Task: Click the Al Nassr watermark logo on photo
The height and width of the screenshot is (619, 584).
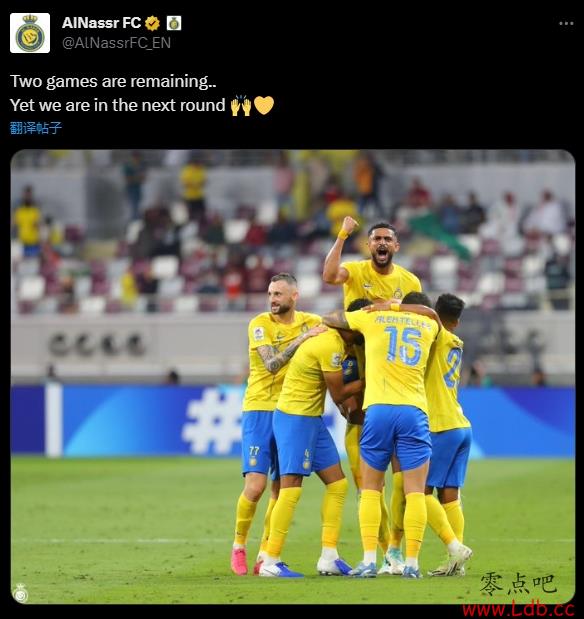Action: tap(20, 593)
